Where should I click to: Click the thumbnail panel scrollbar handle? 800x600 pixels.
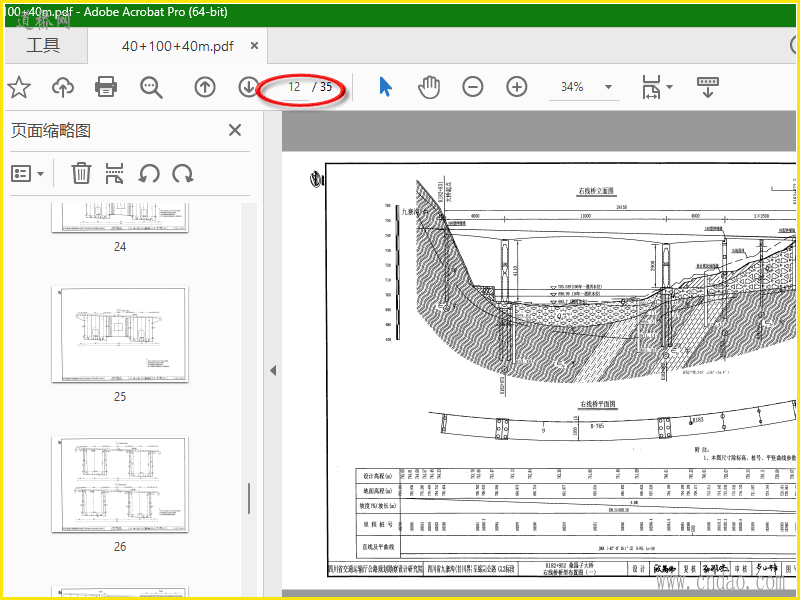[x=248, y=498]
